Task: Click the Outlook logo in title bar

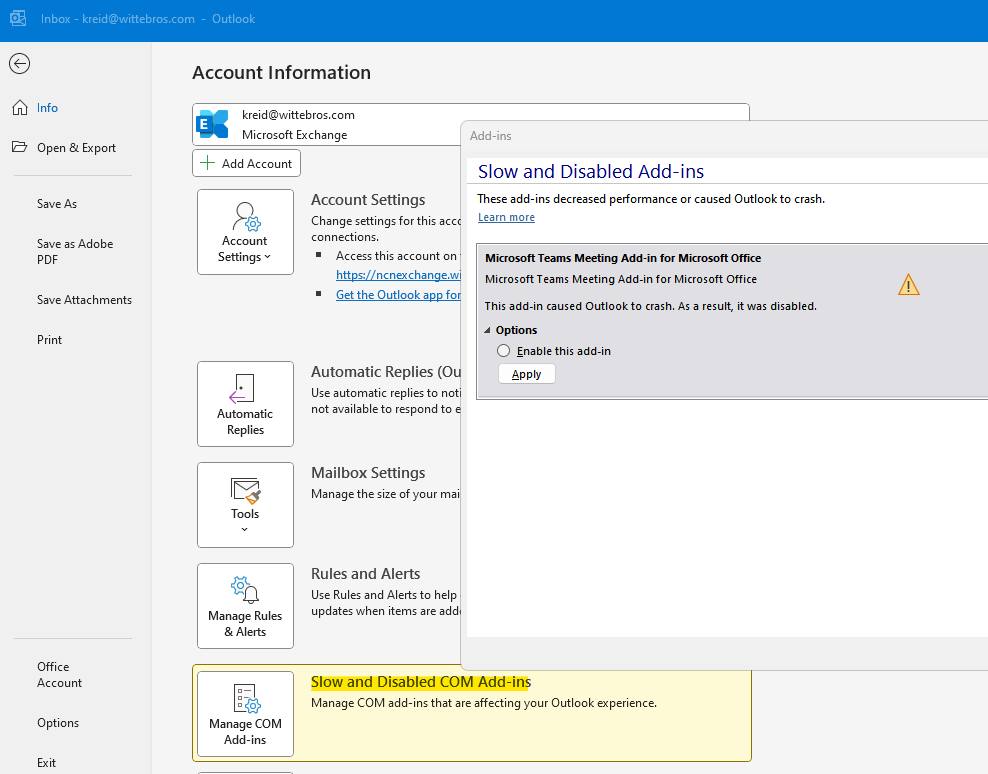Action: (18, 18)
